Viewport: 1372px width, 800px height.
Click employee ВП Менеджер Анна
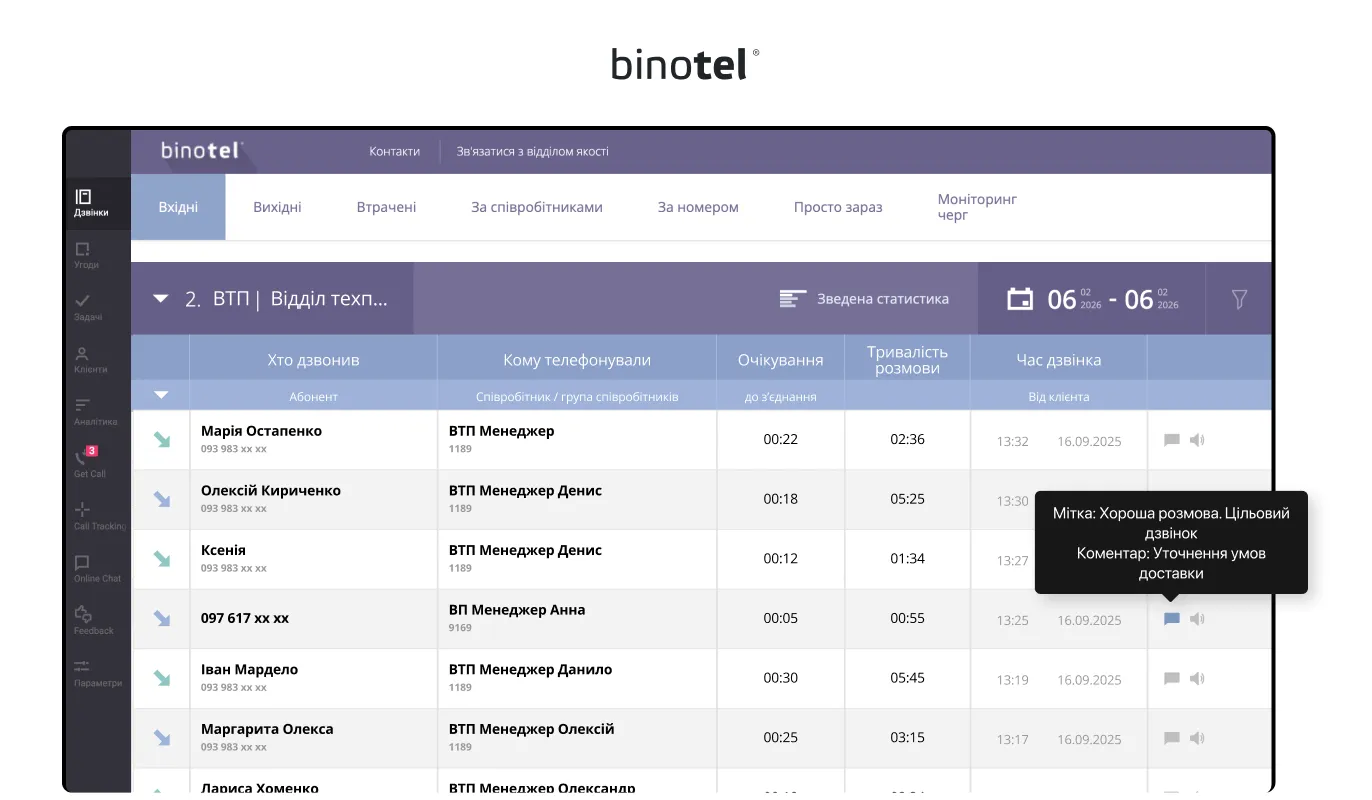tap(517, 610)
